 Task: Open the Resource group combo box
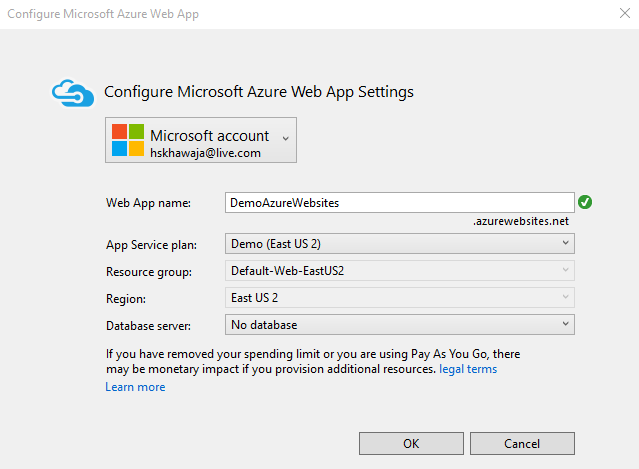point(400,271)
